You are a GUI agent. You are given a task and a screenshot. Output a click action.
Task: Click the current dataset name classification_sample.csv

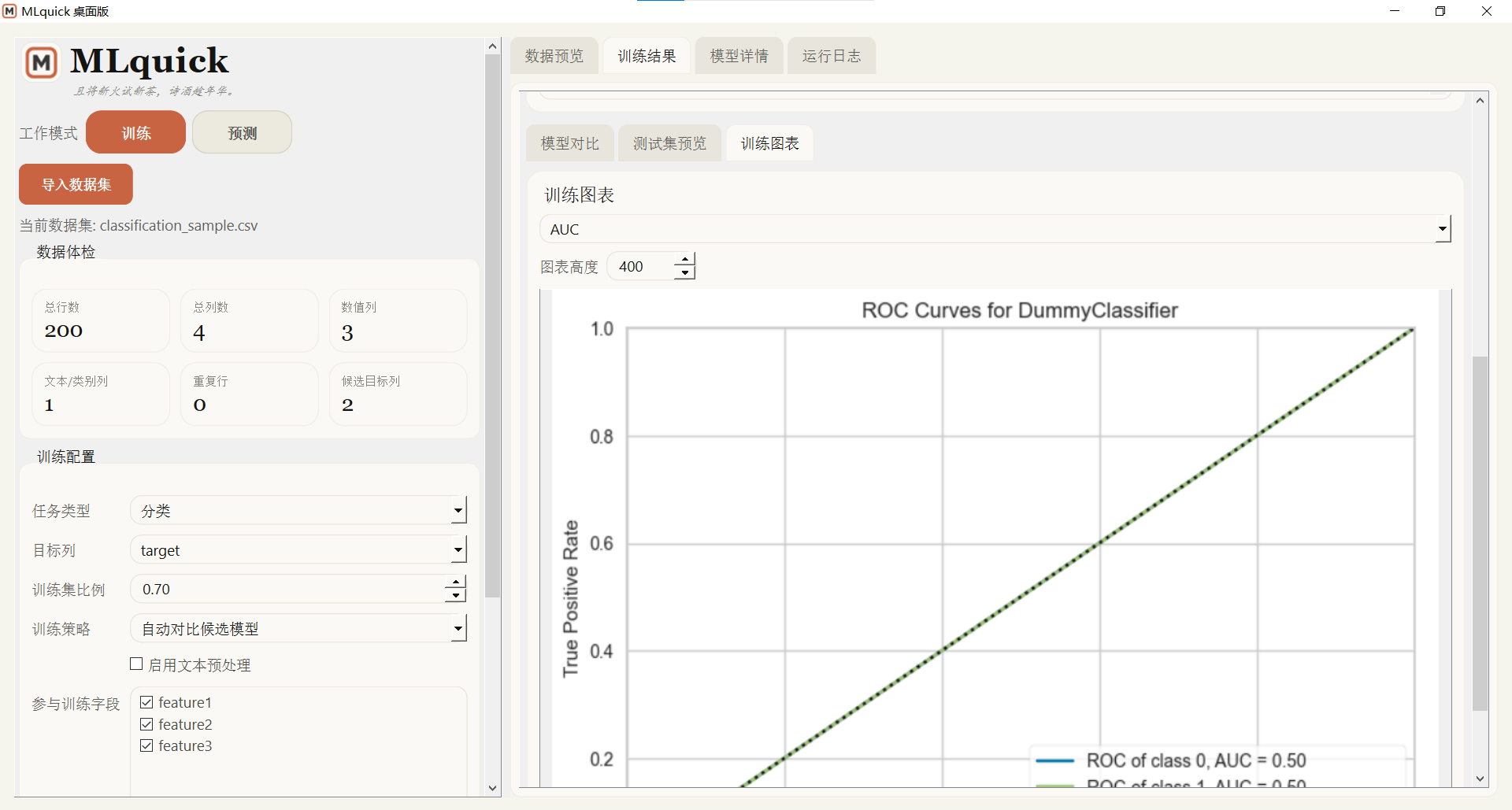point(179,226)
